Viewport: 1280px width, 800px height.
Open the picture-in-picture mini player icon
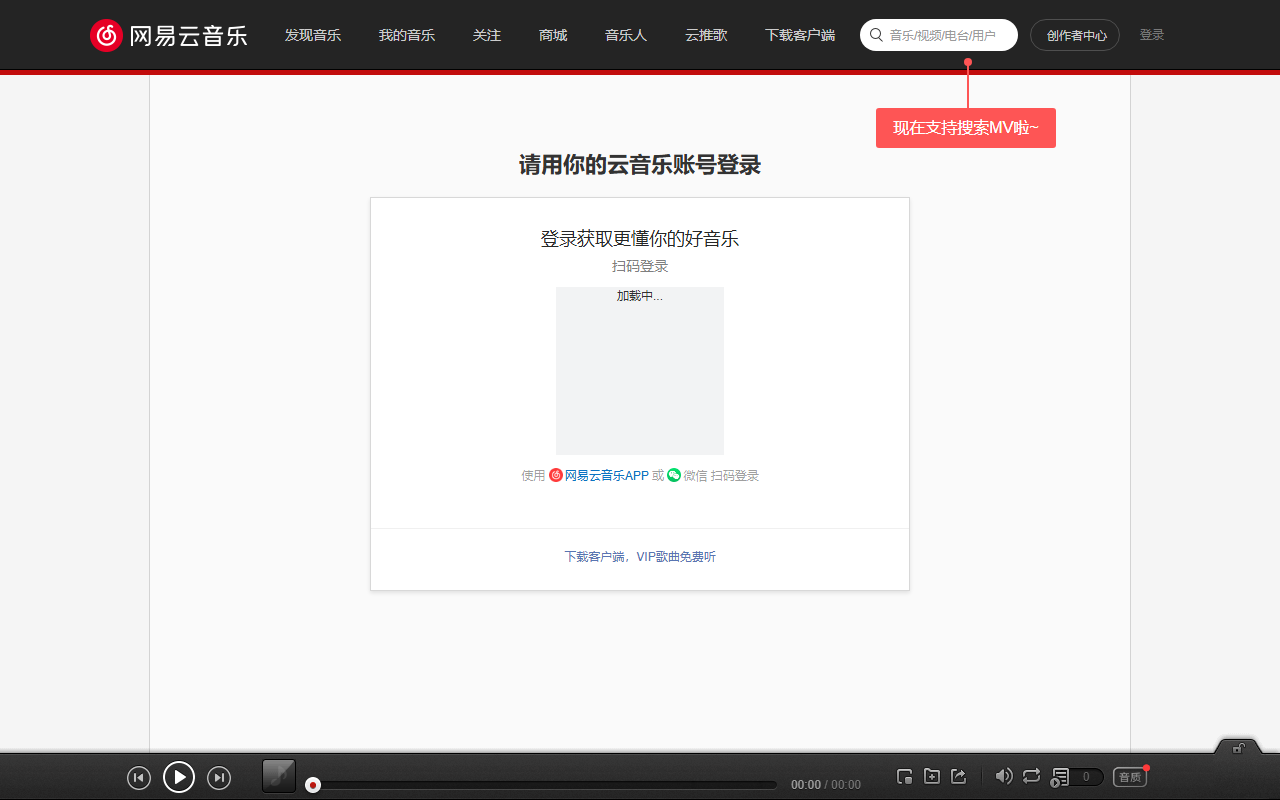[x=905, y=776]
